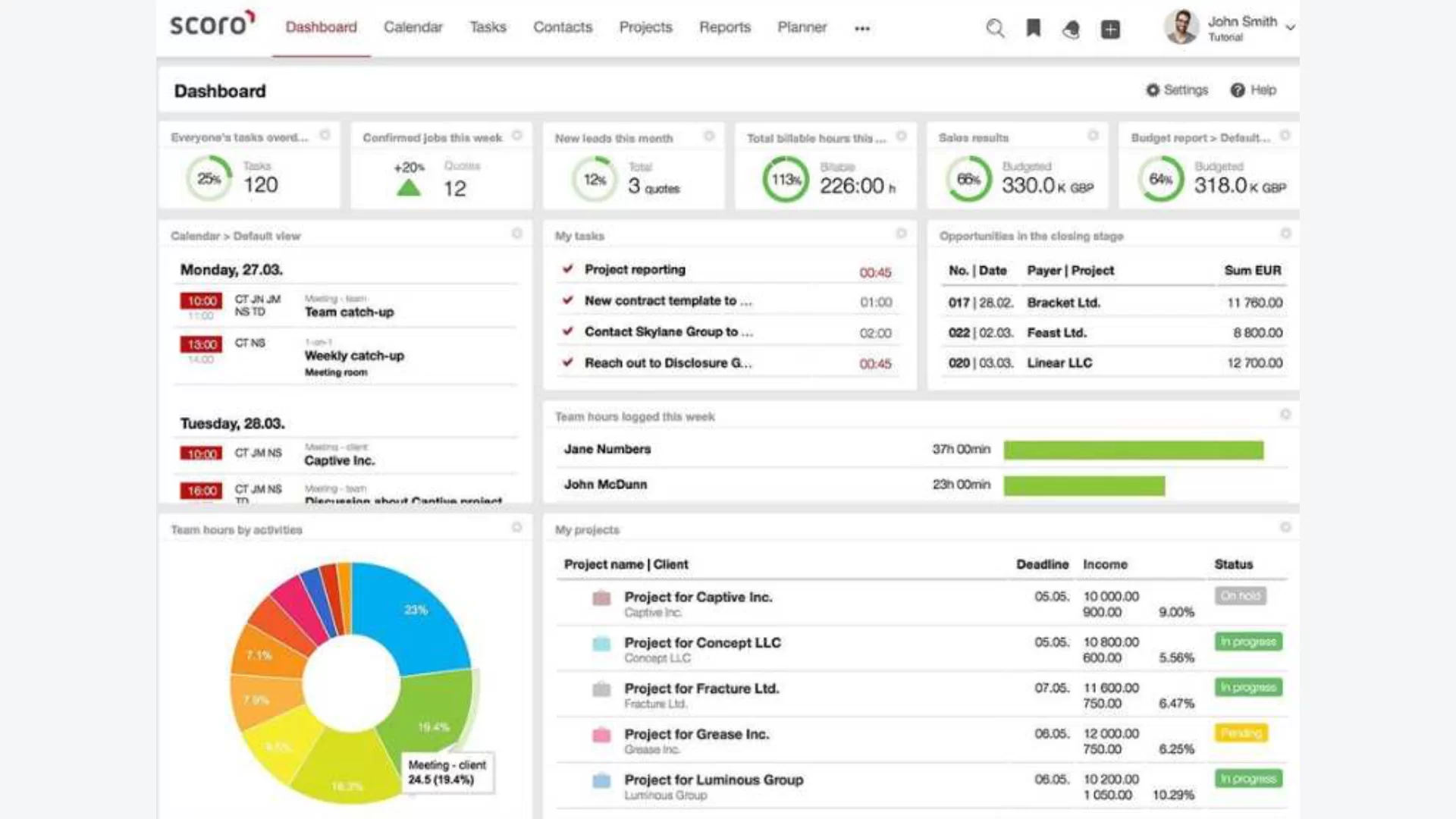The image size is (1456, 819).
Task: Click the search magnifier icon
Action: point(995,29)
